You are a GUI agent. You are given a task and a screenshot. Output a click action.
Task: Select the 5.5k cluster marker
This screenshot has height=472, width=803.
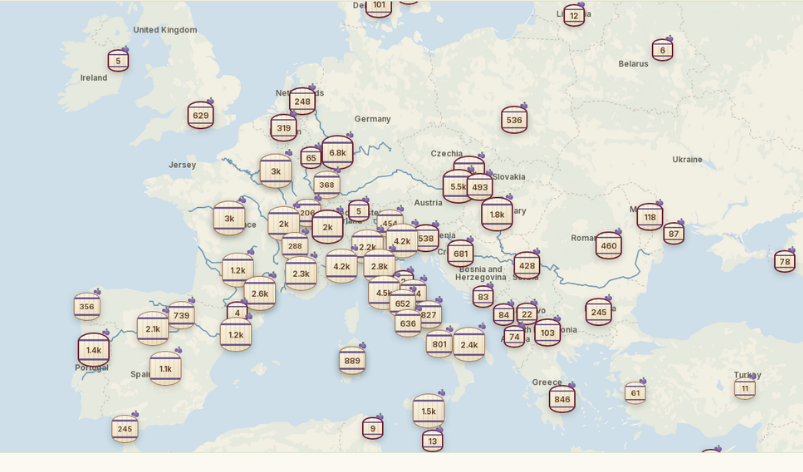coord(458,187)
